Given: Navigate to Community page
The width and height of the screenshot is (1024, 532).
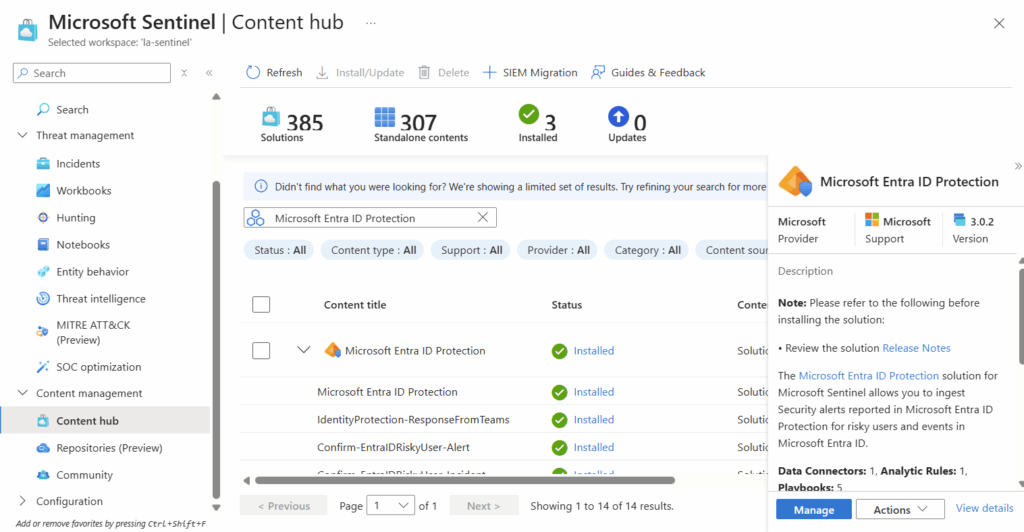Looking at the screenshot, I should coord(84,475).
